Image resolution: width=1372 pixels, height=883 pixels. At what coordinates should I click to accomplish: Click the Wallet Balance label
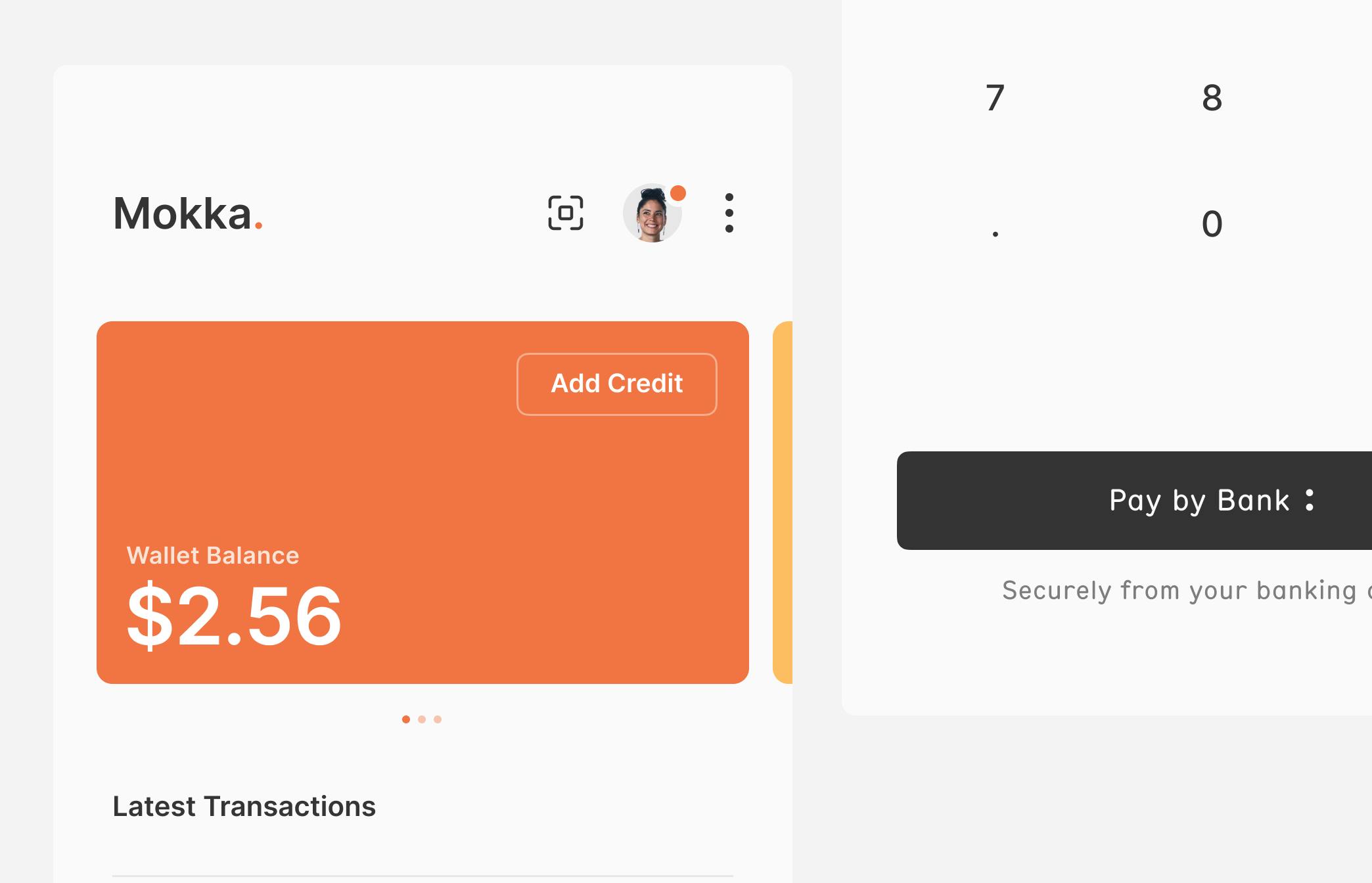[213, 556]
